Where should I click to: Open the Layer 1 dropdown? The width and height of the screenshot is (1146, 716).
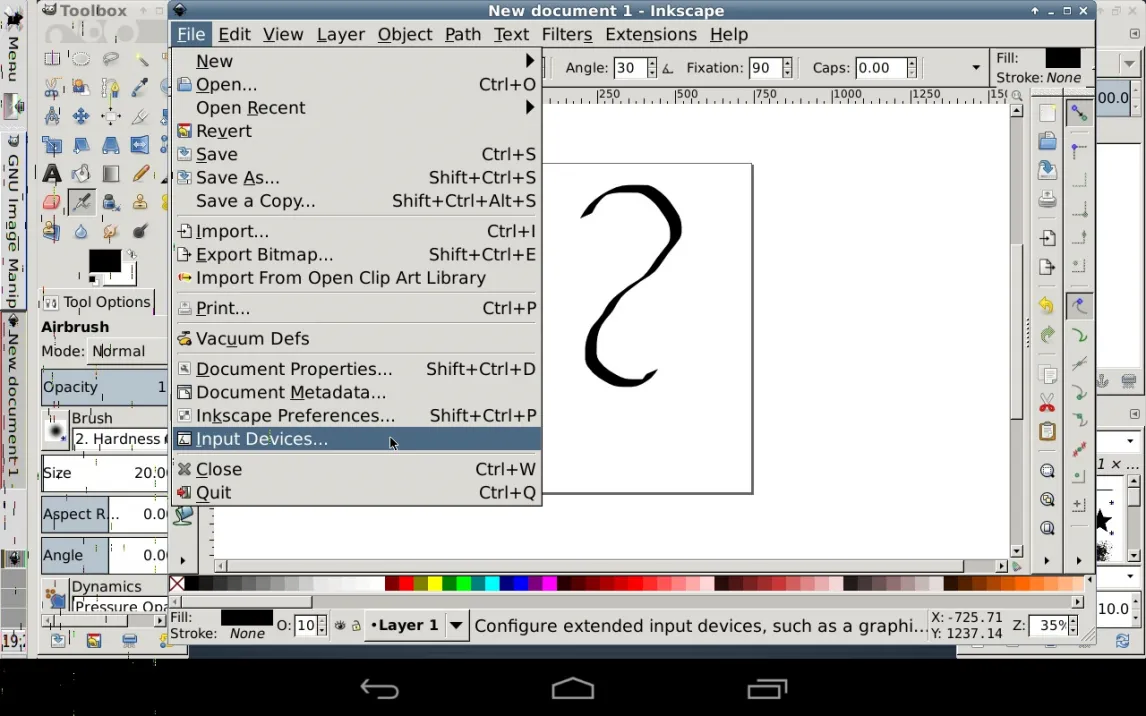pyautogui.click(x=456, y=626)
